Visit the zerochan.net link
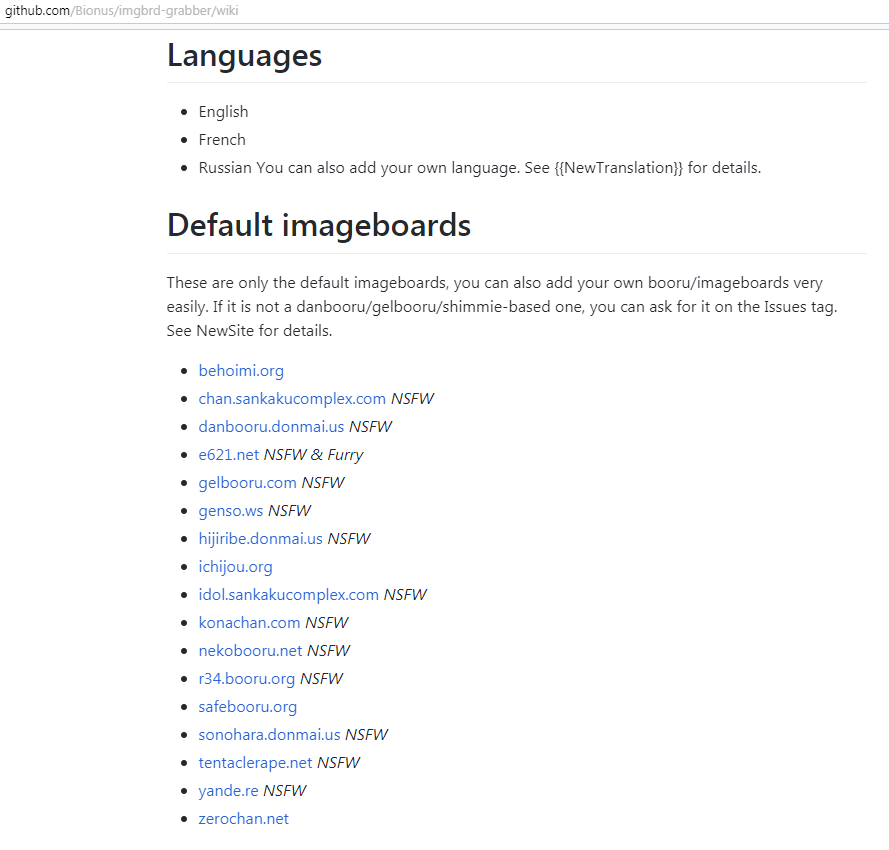The width and height of the screenshot is (889, 850). tap(243, 819)
